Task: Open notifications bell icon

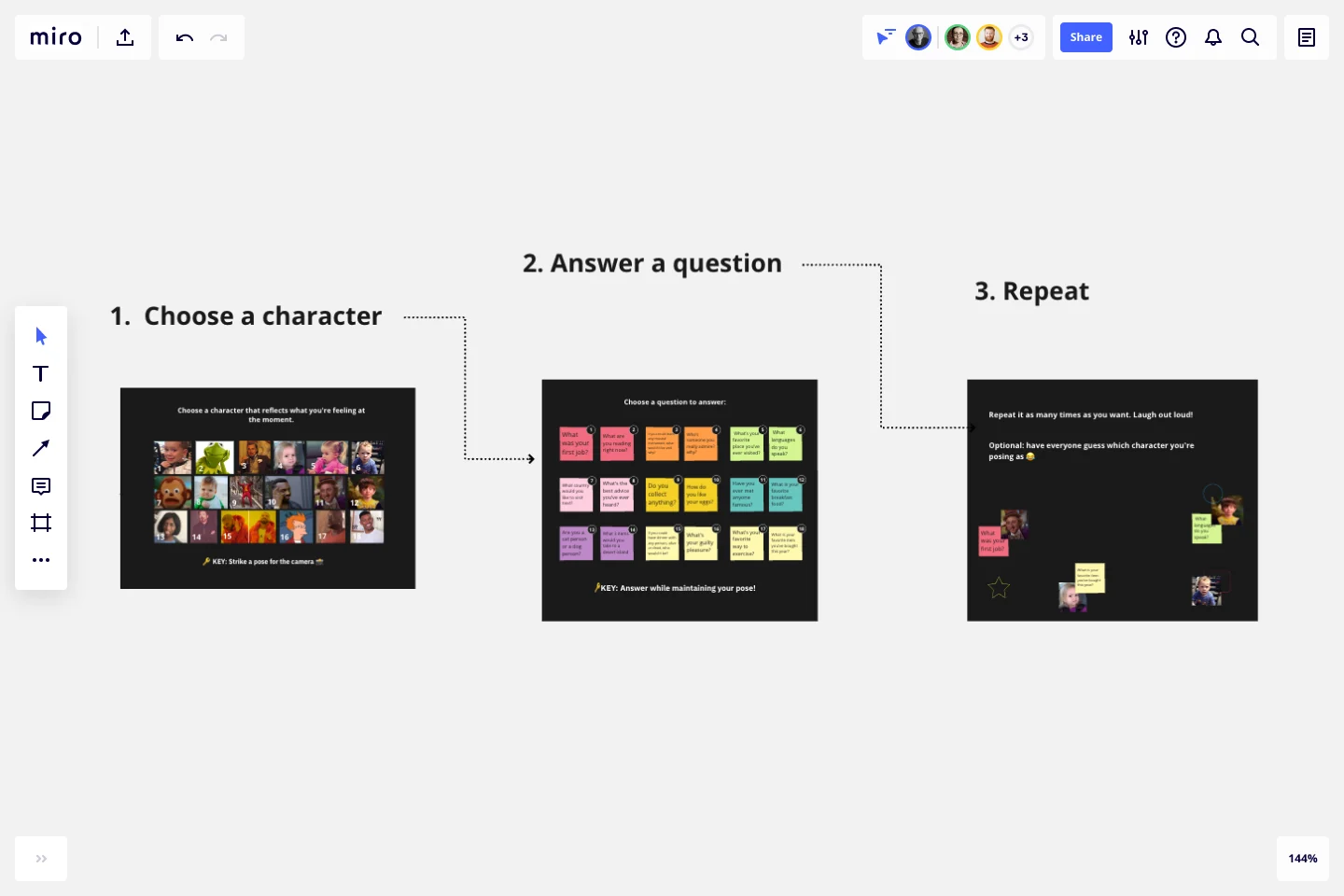Action: click(x=1213, y=37)
